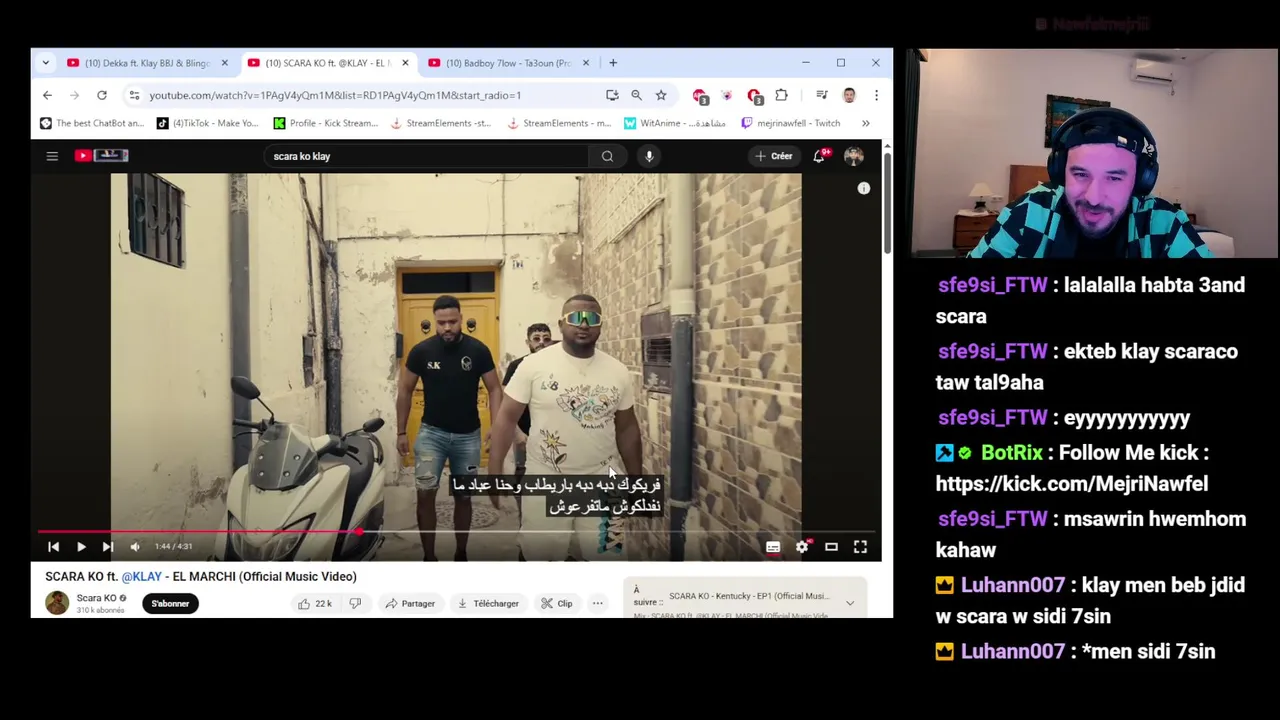The height and width of the screenshot is (720, 1280).
Task: Click the Créer create button
Action: (x=773, y=156)
